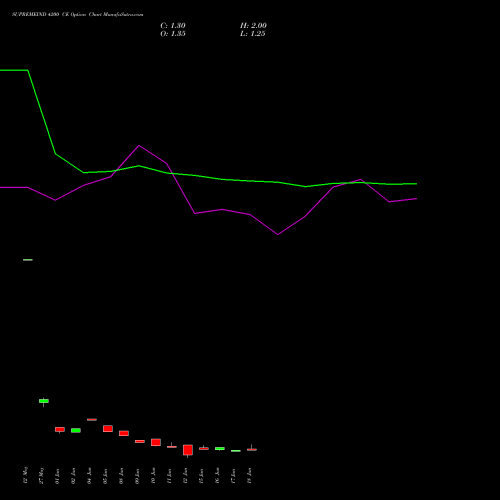Click the green candlestick above 02 Jun

coord(76,430)
